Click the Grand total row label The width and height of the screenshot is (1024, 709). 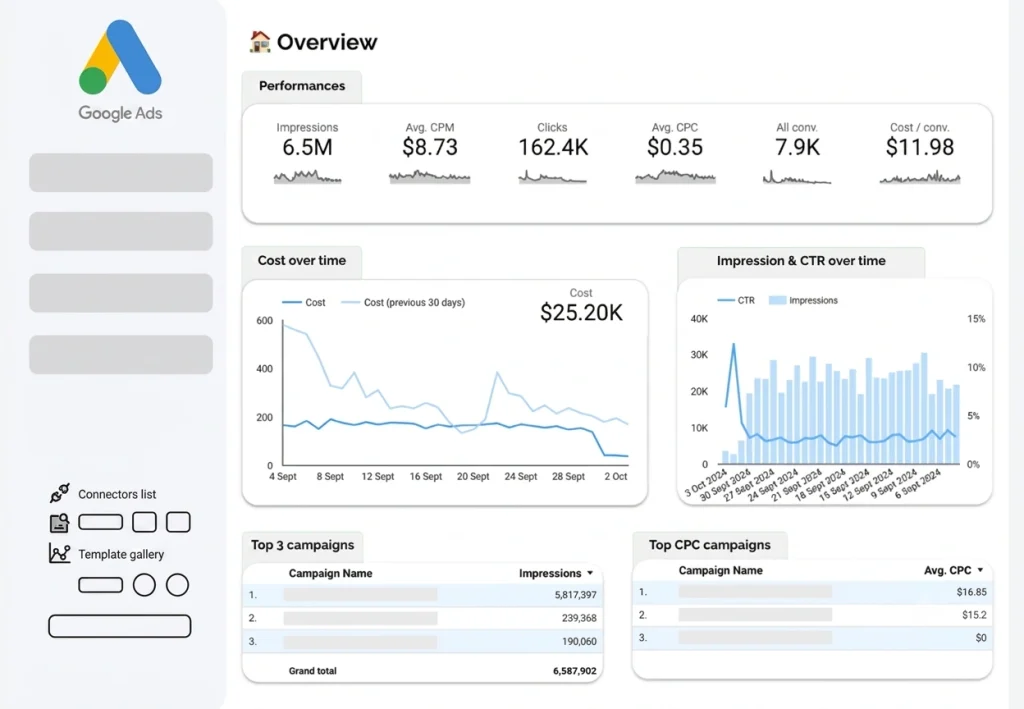click(x=312, y=670)
